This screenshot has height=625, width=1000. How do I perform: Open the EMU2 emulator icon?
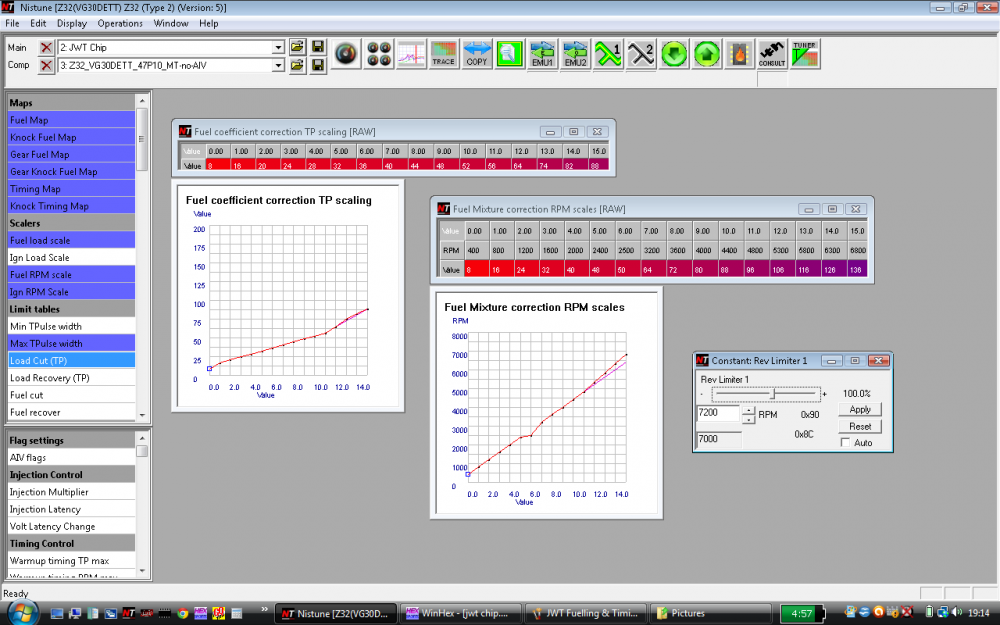click(x=573, y=54)
